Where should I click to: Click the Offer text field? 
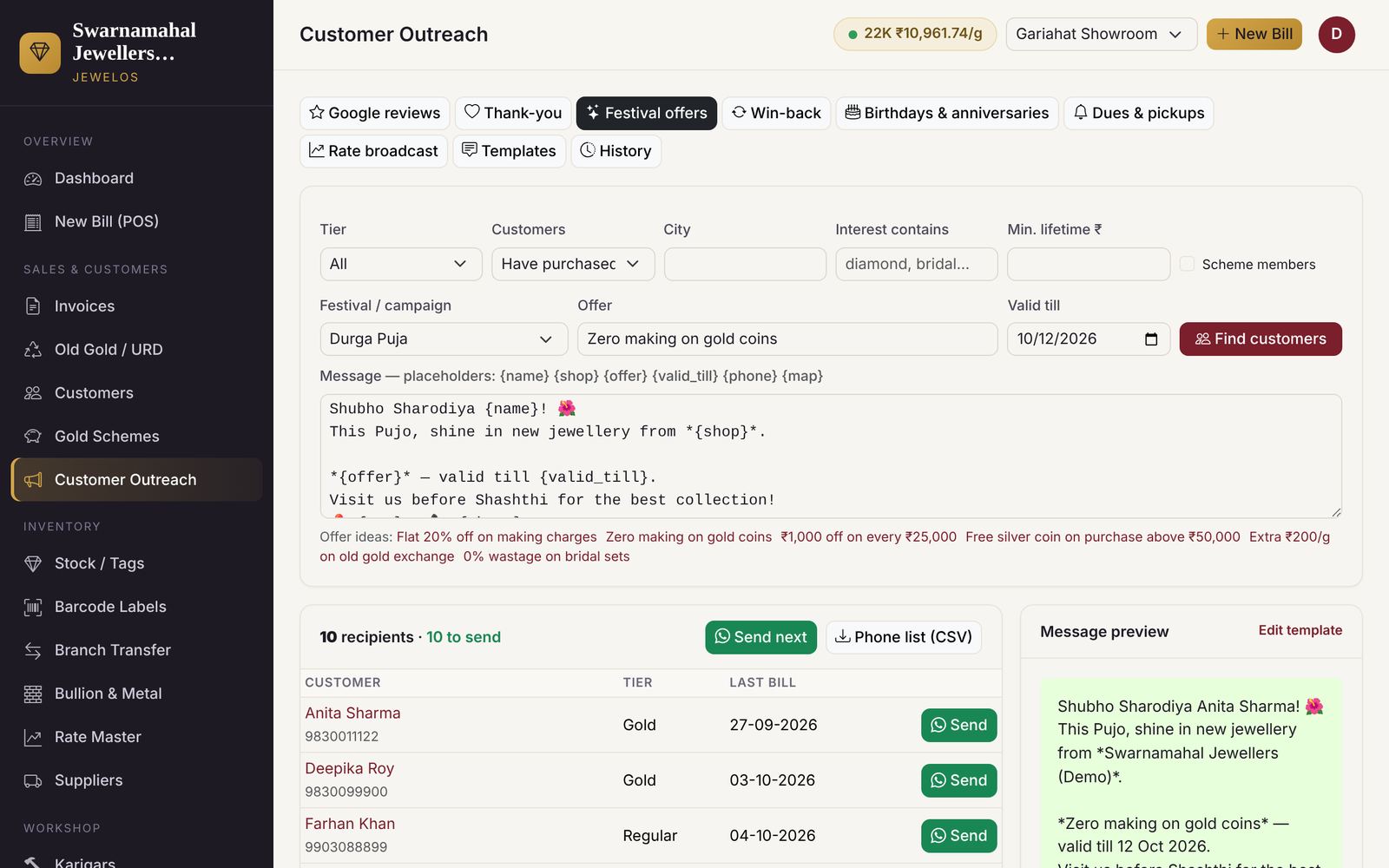point(787,339)
